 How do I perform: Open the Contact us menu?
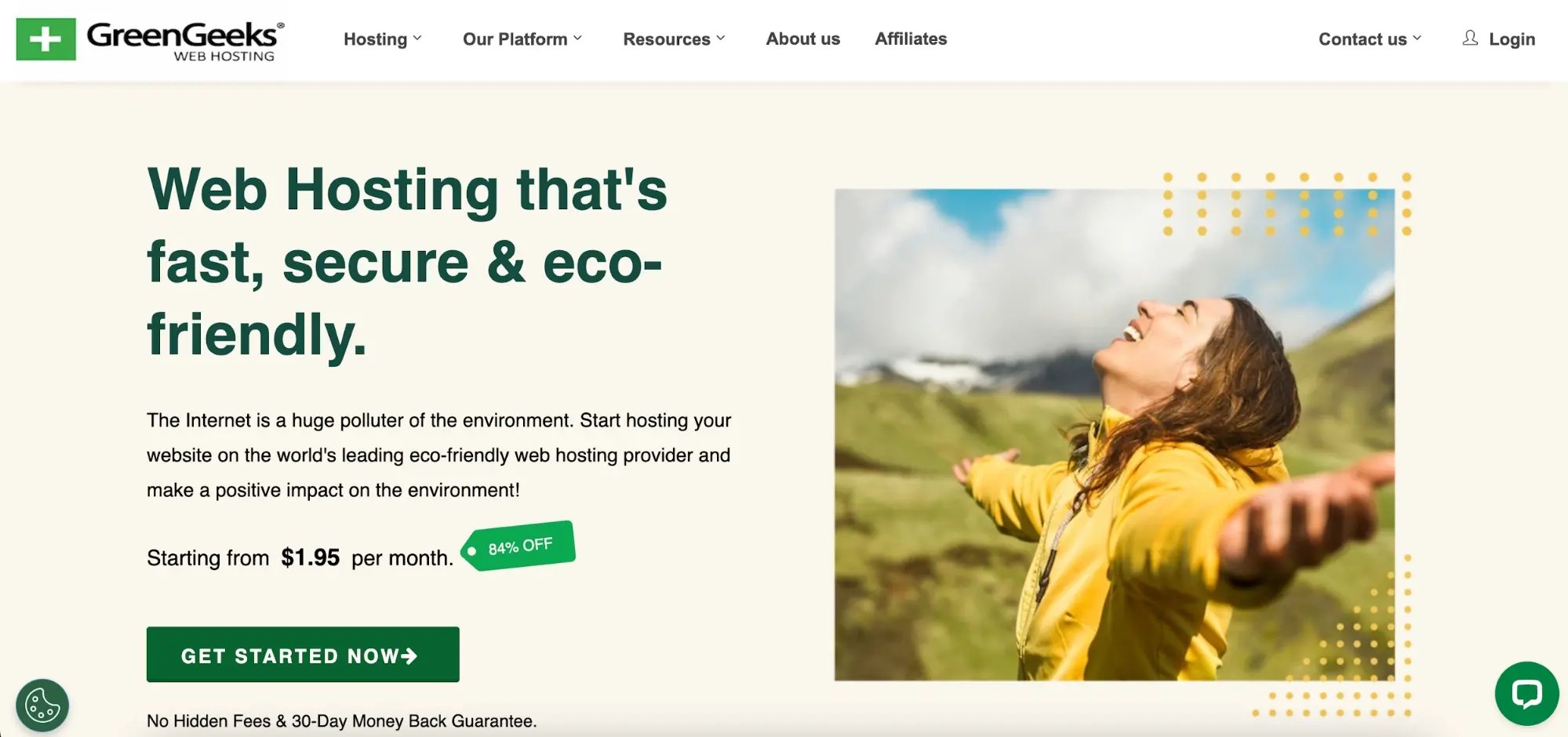point(1362,39)
